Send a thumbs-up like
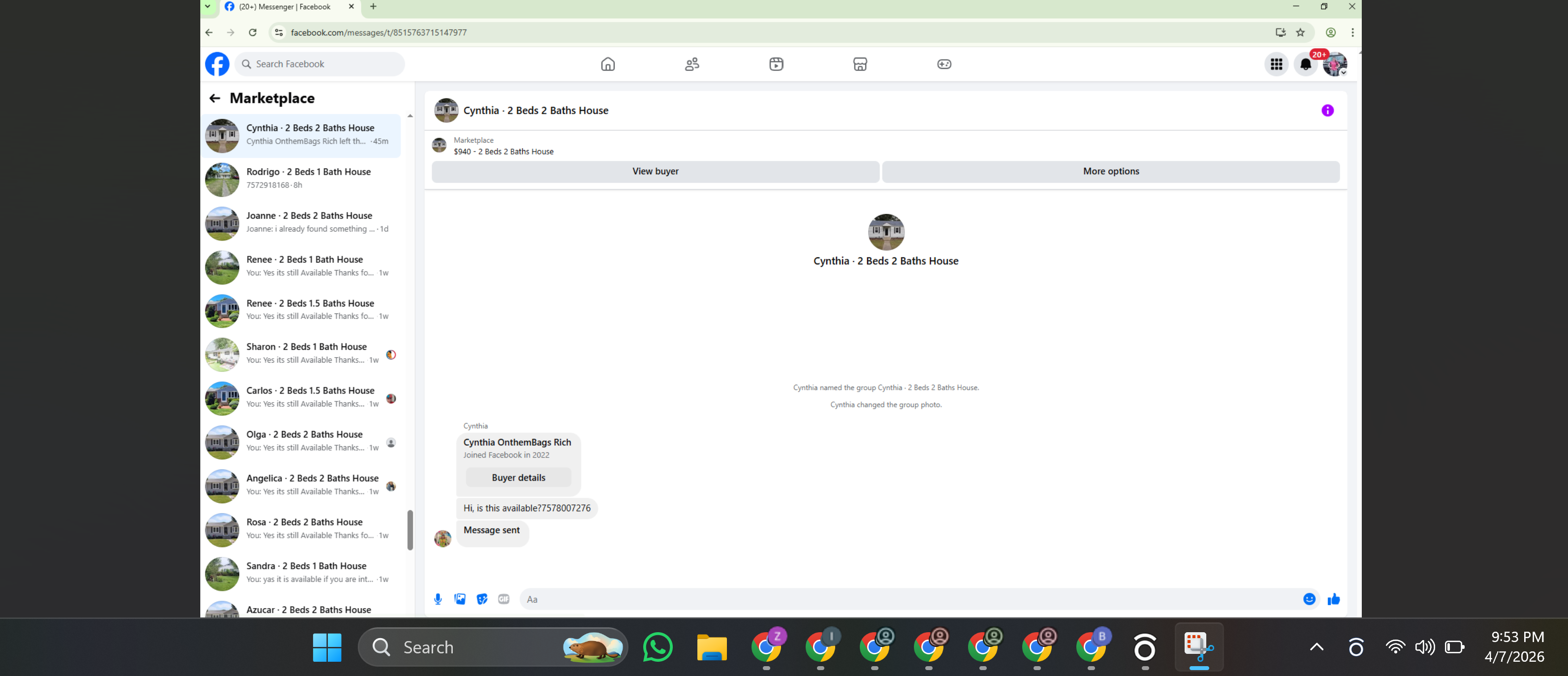This screenshot has height=676, width=1568. pos(1334,599)
